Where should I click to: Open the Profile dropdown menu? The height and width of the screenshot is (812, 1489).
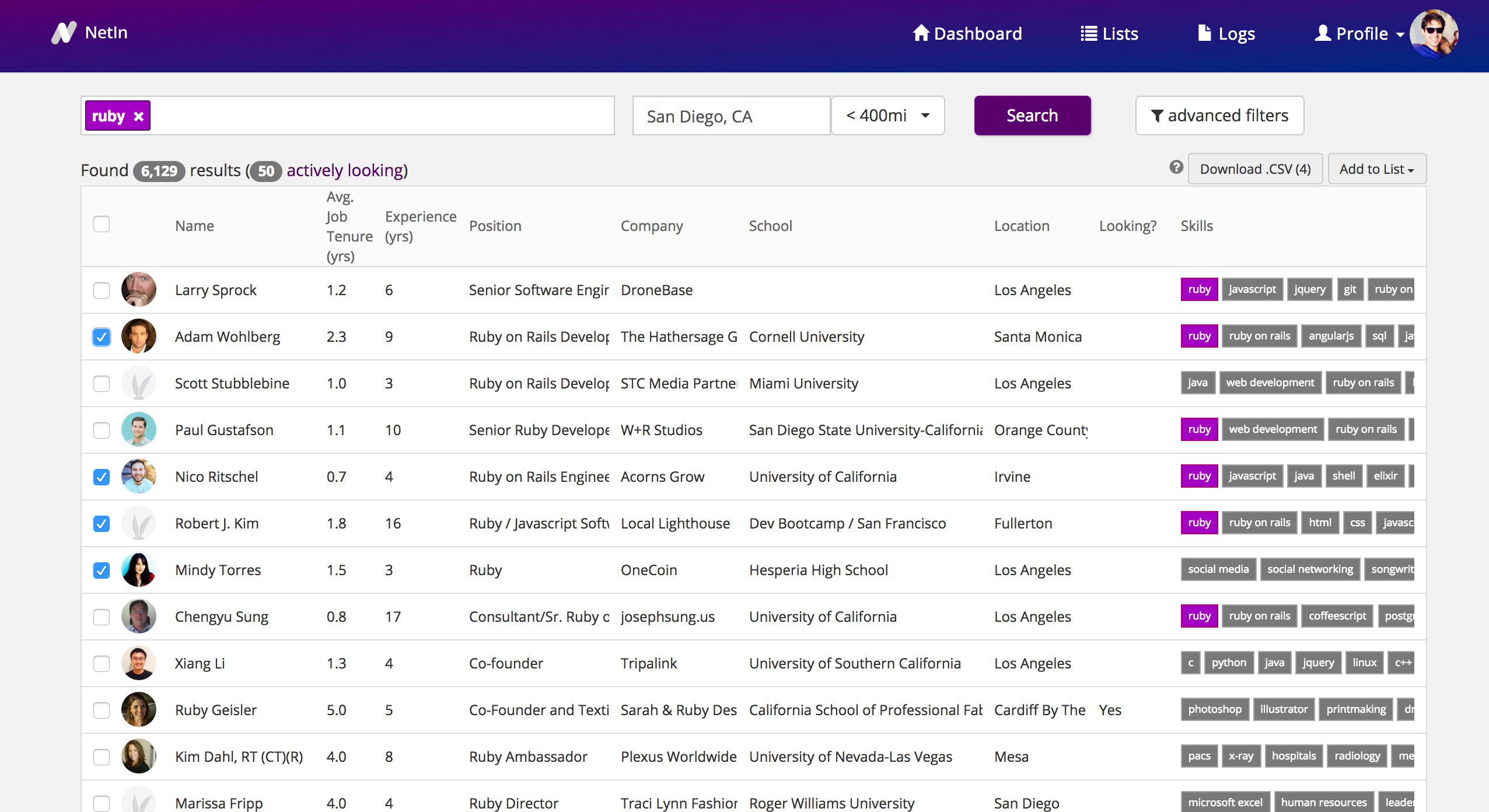(1359, 34)
